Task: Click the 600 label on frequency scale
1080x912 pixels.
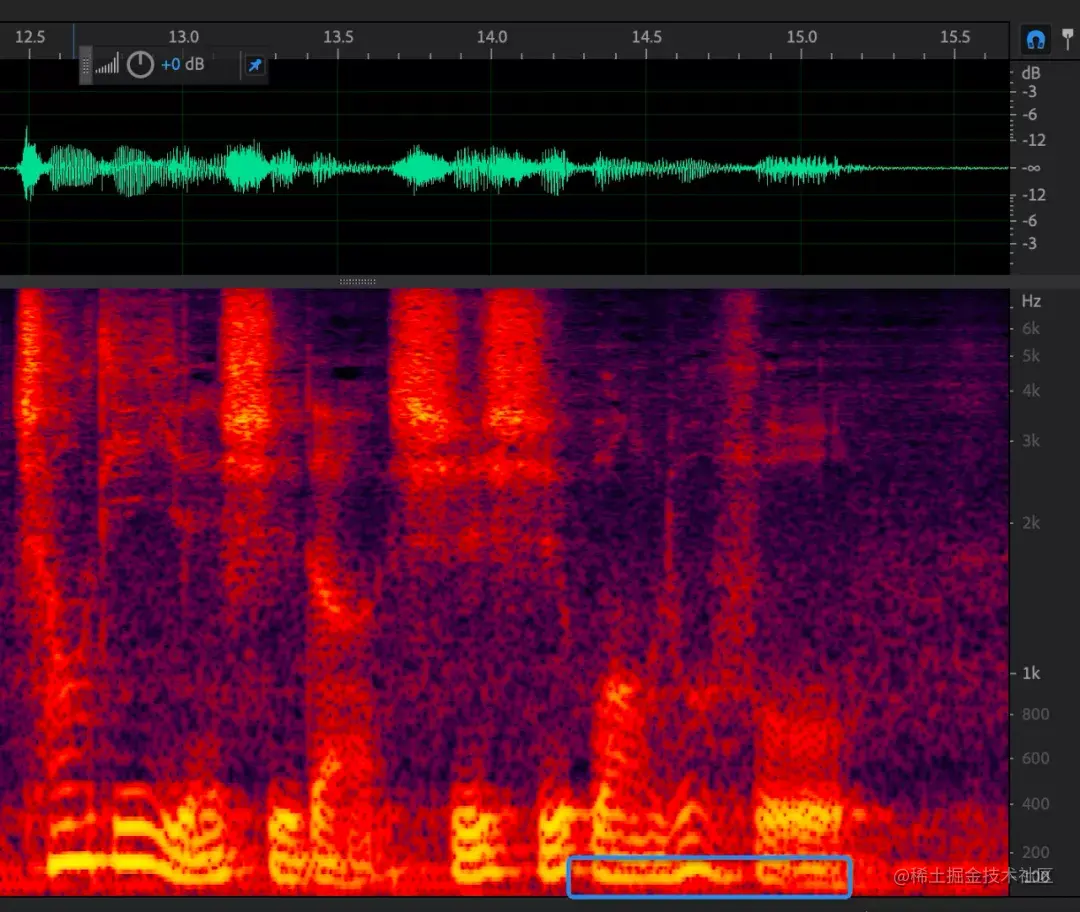Action: (x=1035, y=758)
